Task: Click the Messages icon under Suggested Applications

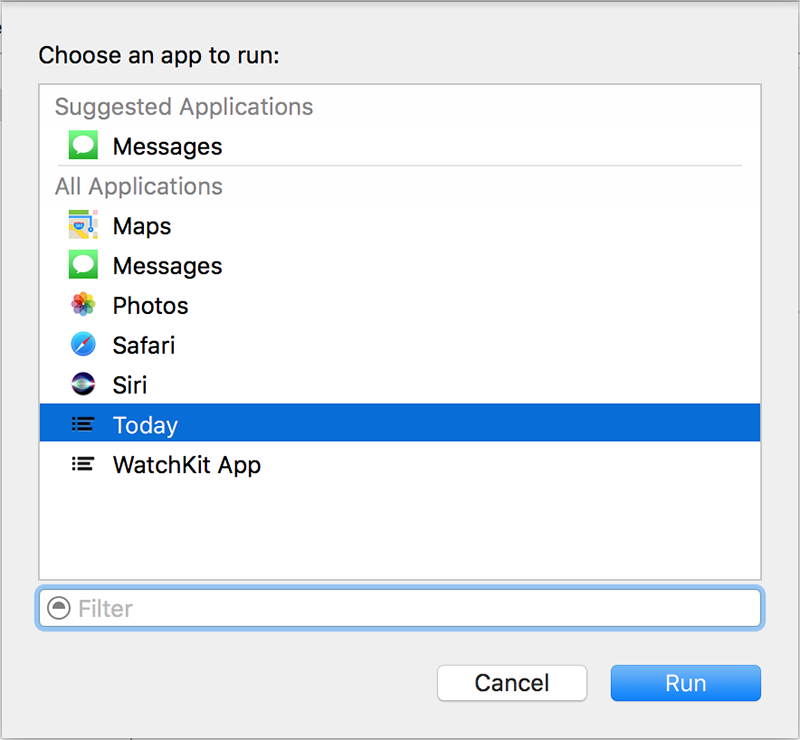Action: [x=83, y=145]
